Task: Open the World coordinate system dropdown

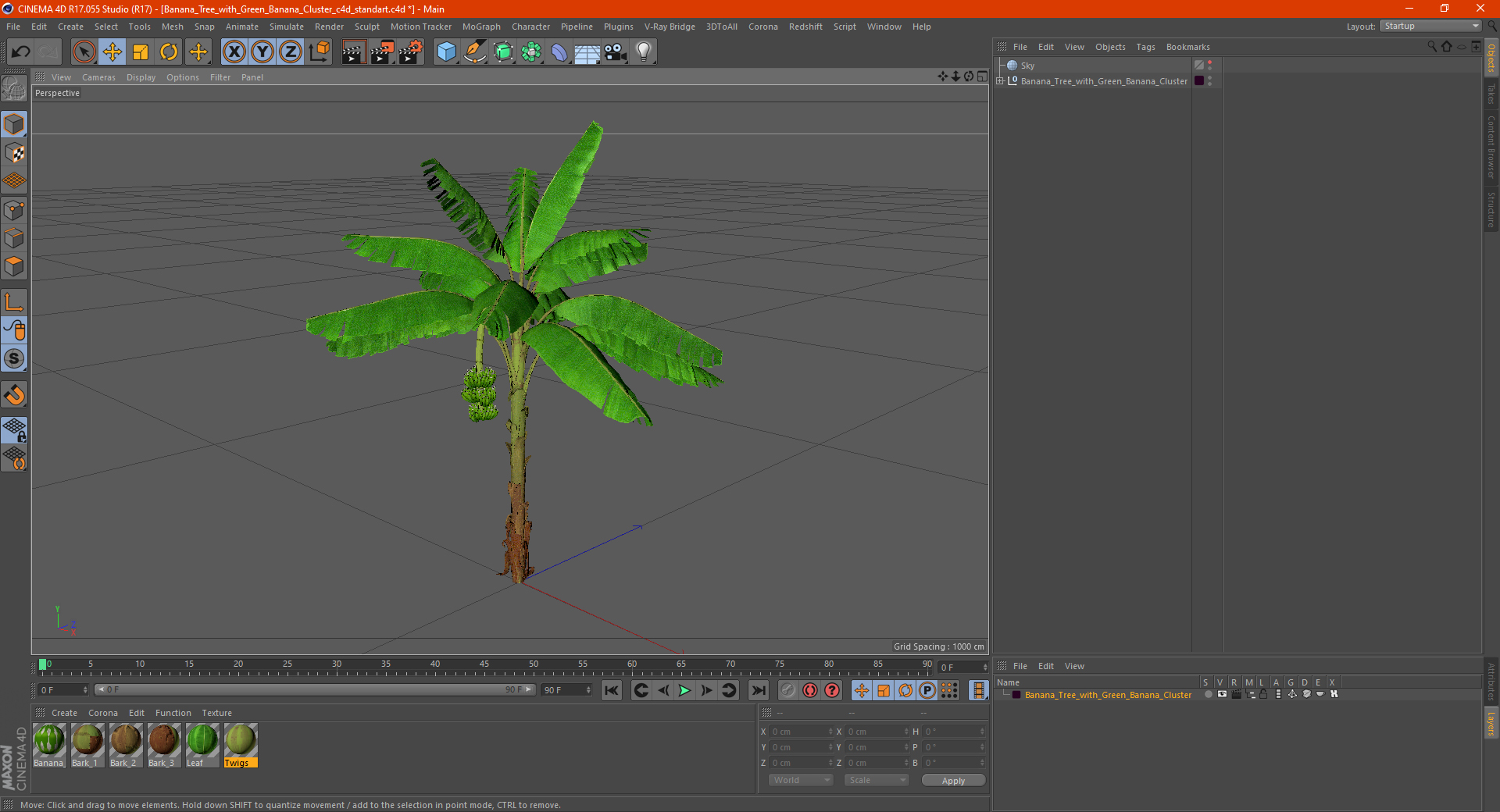Action: click(x=801, y=780)
